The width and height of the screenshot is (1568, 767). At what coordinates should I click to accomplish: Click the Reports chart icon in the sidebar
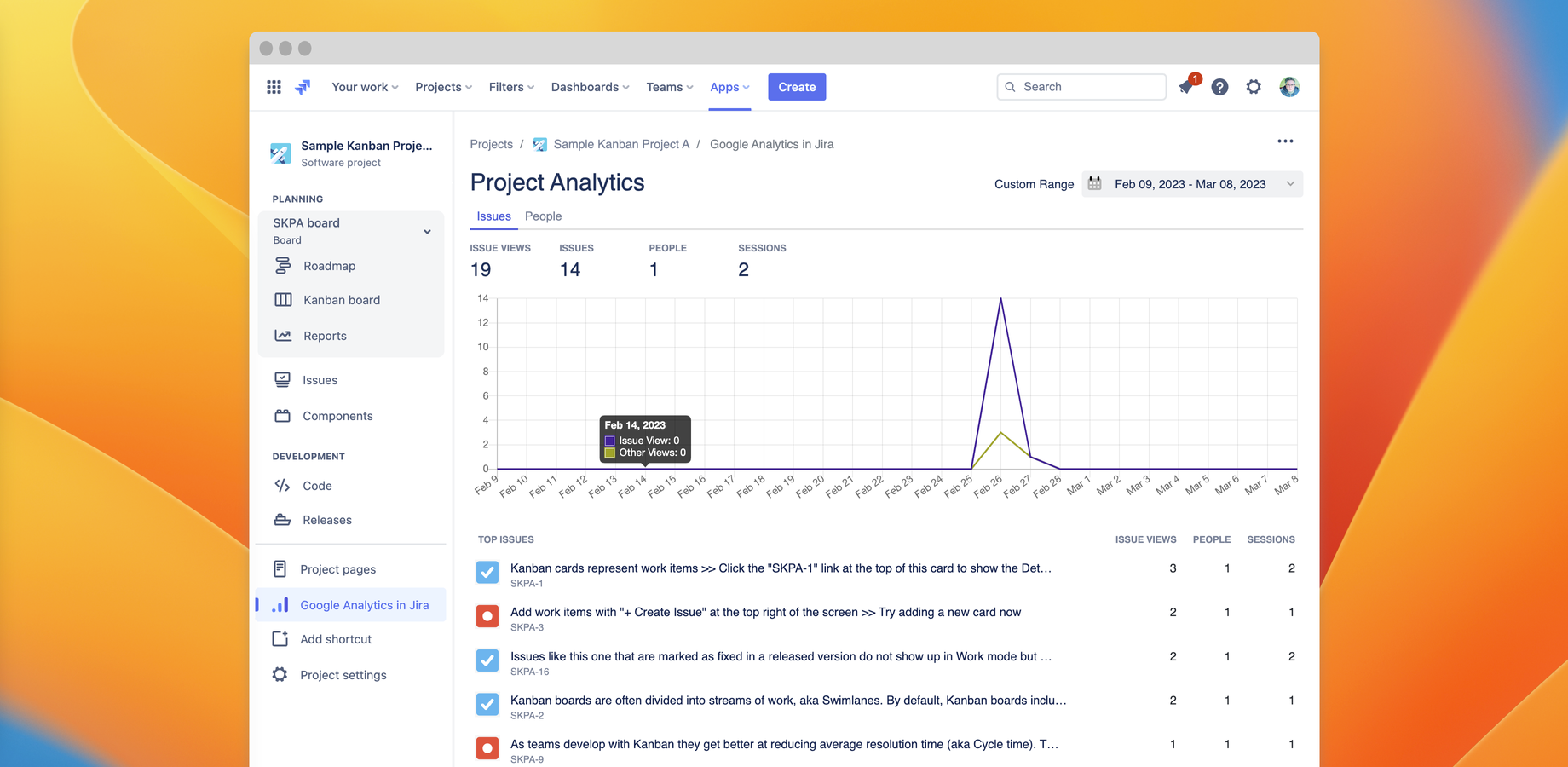[x=283, y=336]
